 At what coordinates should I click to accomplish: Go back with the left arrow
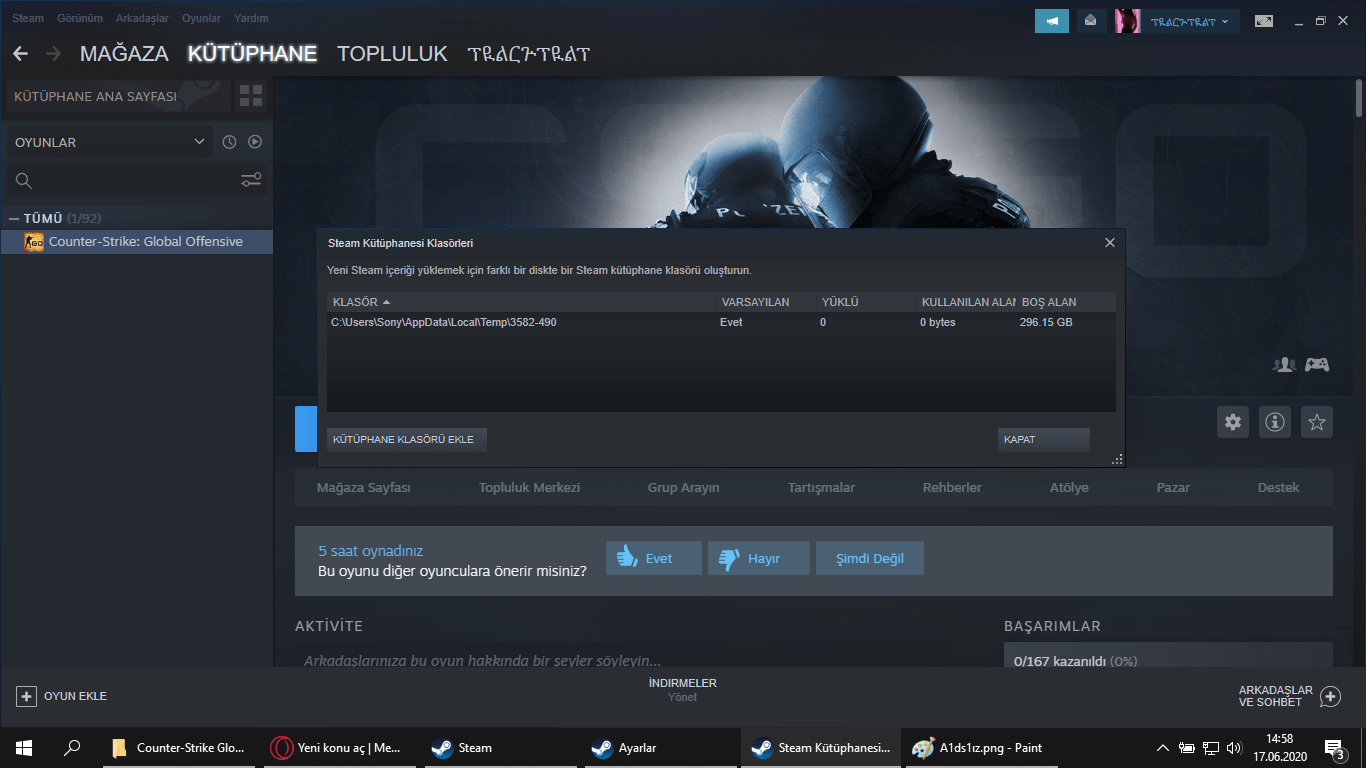[x=20, y=54]
